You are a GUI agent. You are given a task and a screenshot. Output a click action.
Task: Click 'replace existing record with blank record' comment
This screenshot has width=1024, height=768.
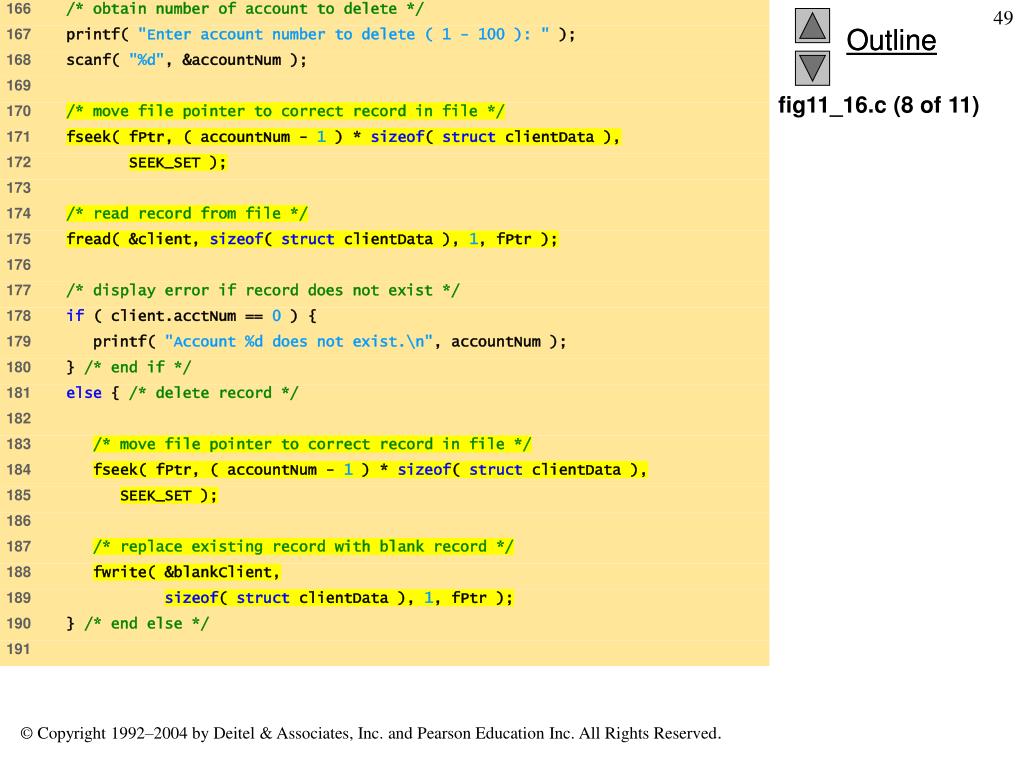pos(303,547)
